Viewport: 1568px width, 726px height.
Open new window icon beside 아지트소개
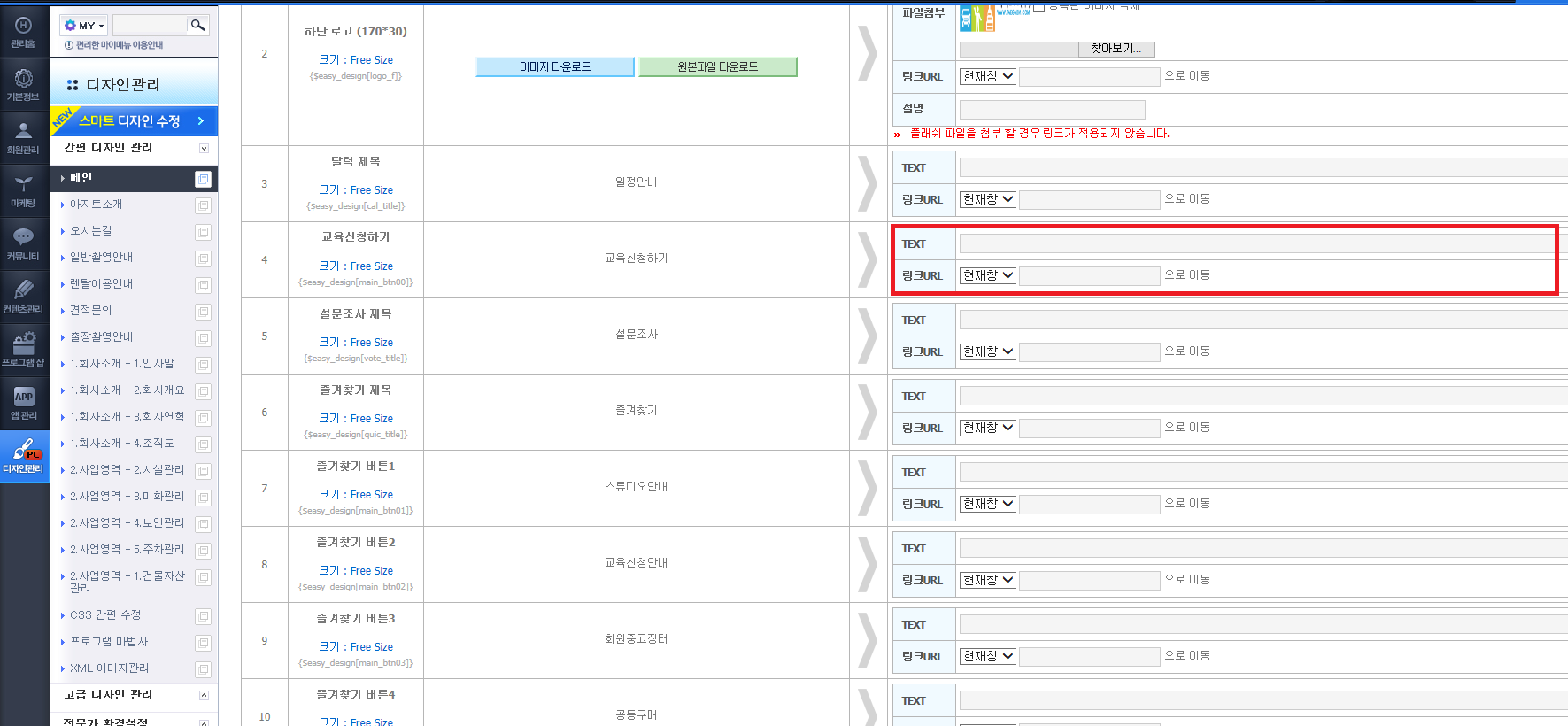click(204, 205)
